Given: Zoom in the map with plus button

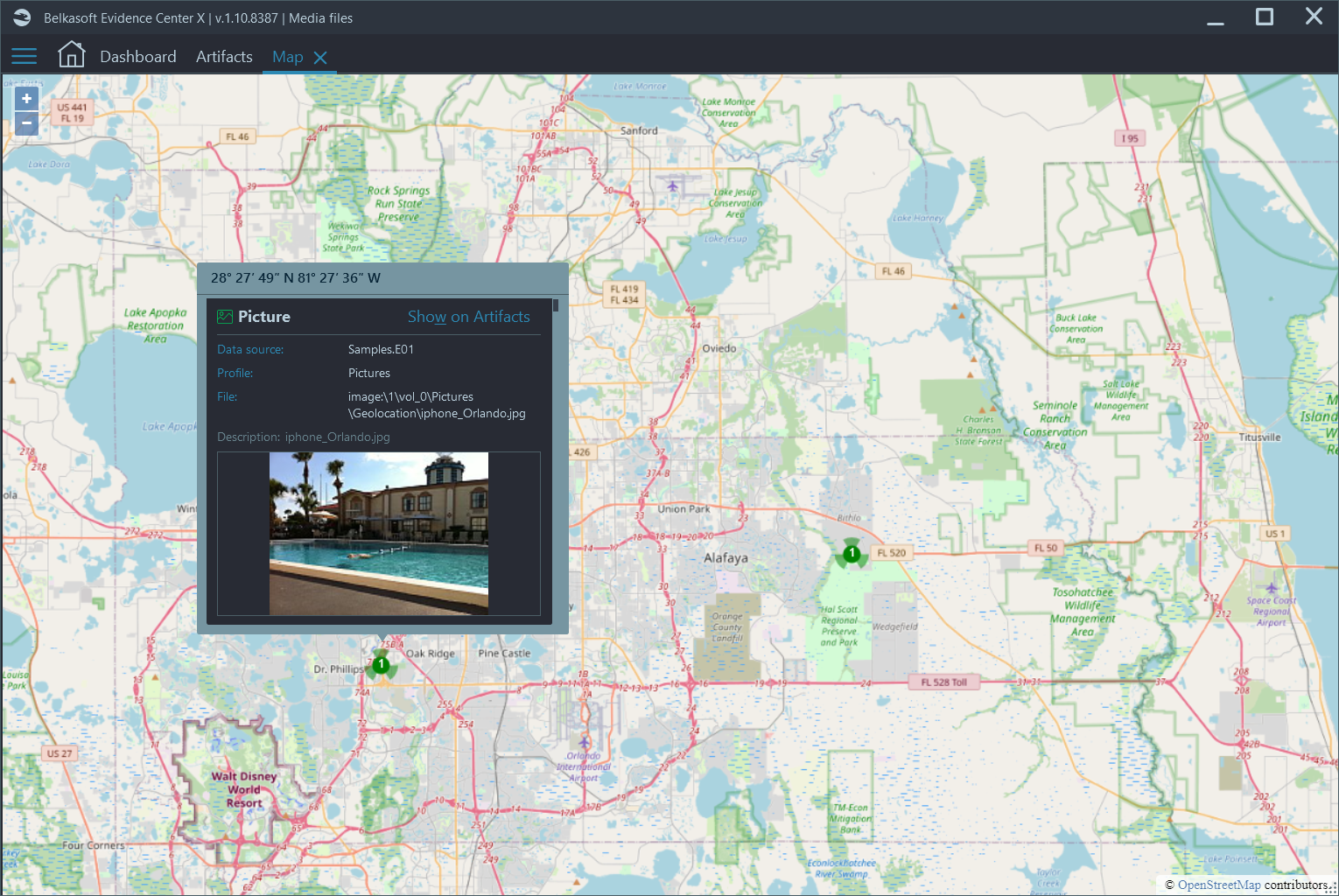Looking at the screenshot, I should pos(26,99).
